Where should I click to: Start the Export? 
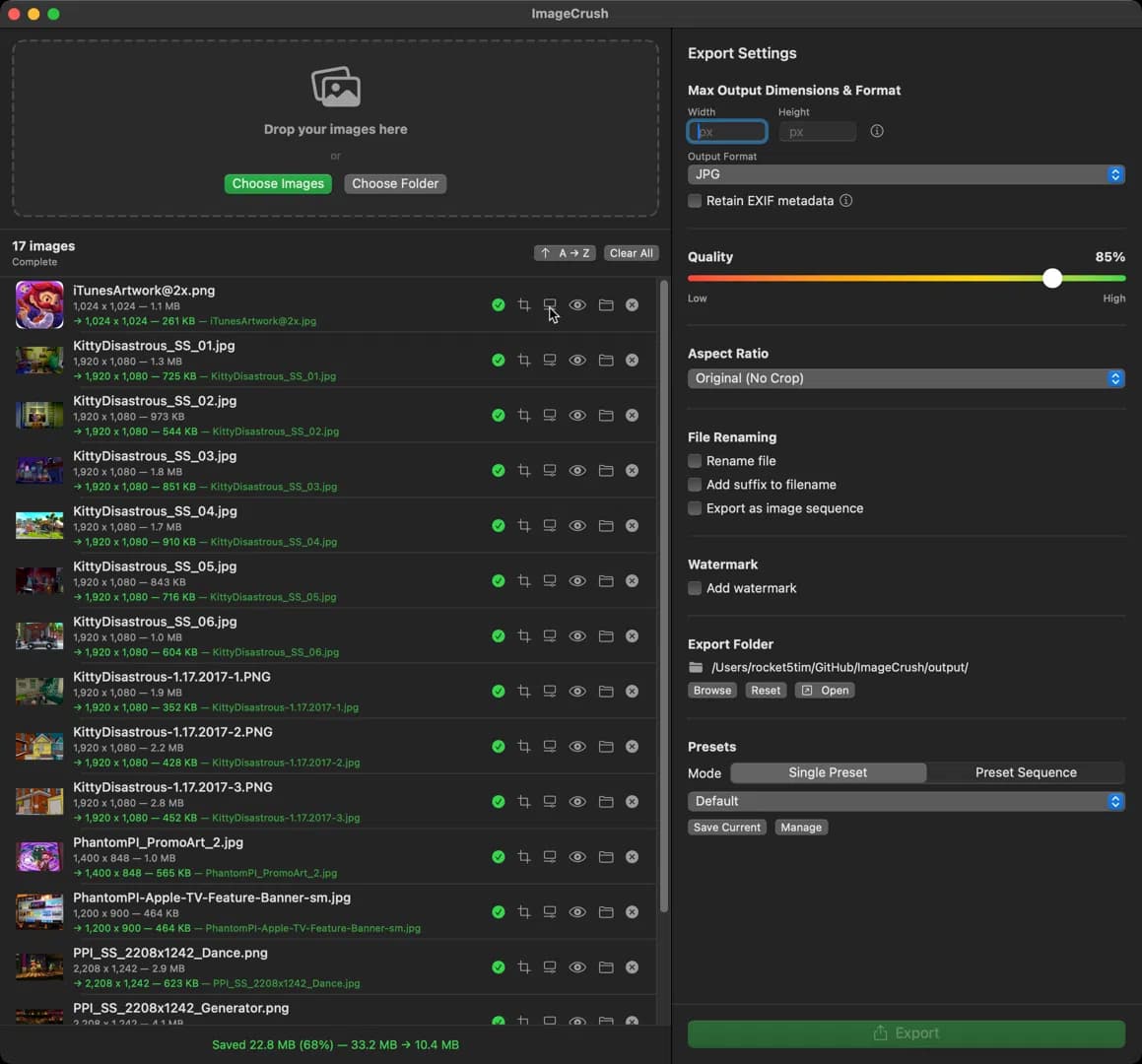(907, 1033)
